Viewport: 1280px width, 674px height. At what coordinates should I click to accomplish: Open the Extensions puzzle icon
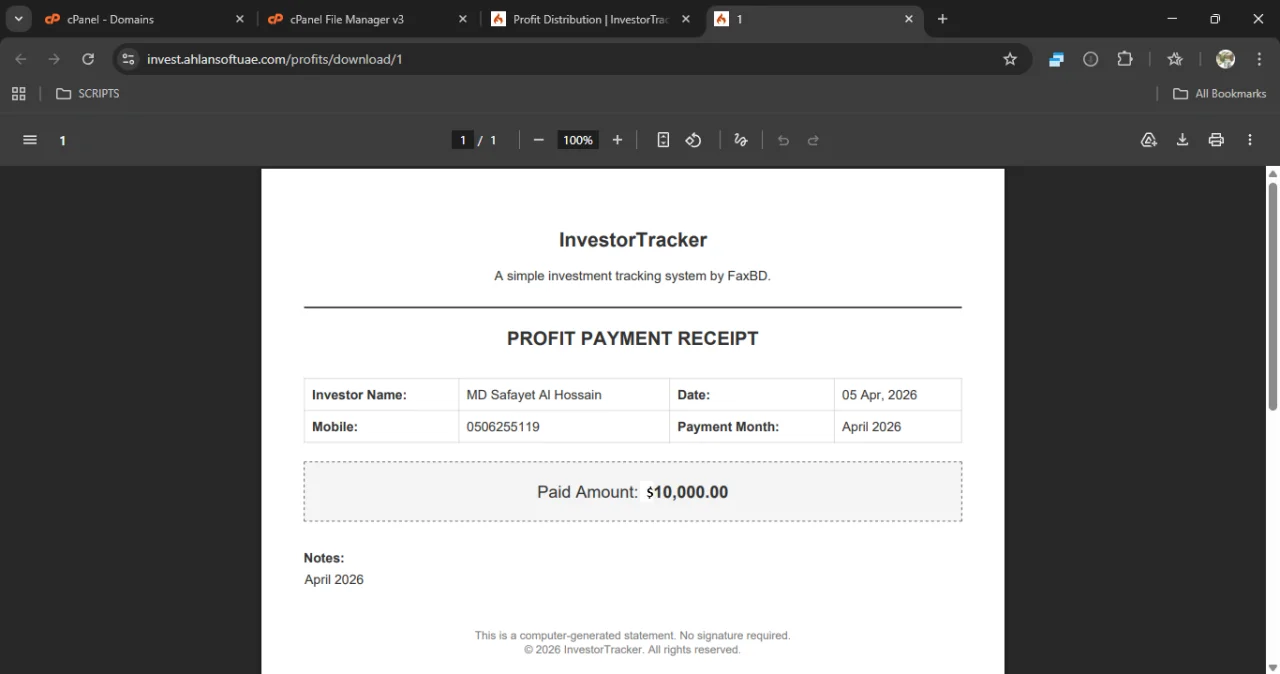pyautogui.click(x=1125, y=59)
